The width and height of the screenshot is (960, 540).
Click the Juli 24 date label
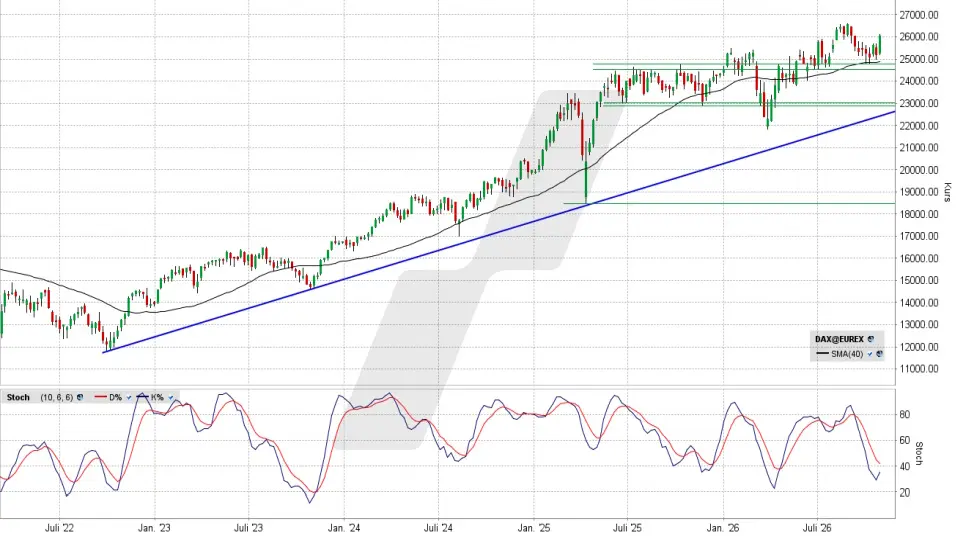pos(438,528)
